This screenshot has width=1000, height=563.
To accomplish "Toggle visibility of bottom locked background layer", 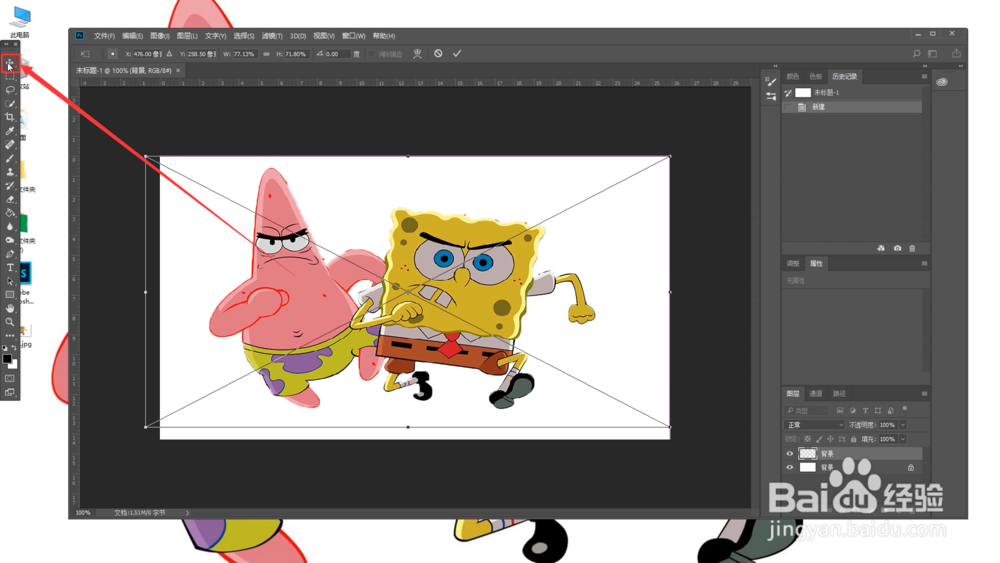I will [790, 467].
